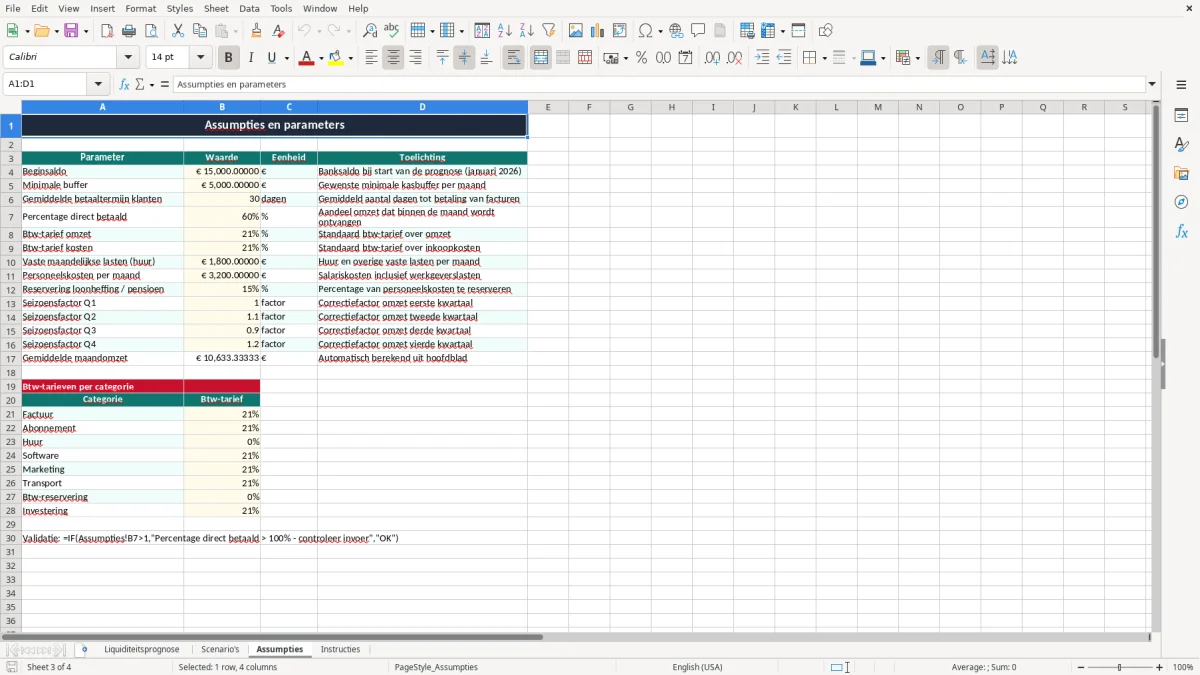Viewport: 1200px width, 675px height.
Task: Expand the Name Box A1:D1 dropdown
Action: [x=98, y=84]
